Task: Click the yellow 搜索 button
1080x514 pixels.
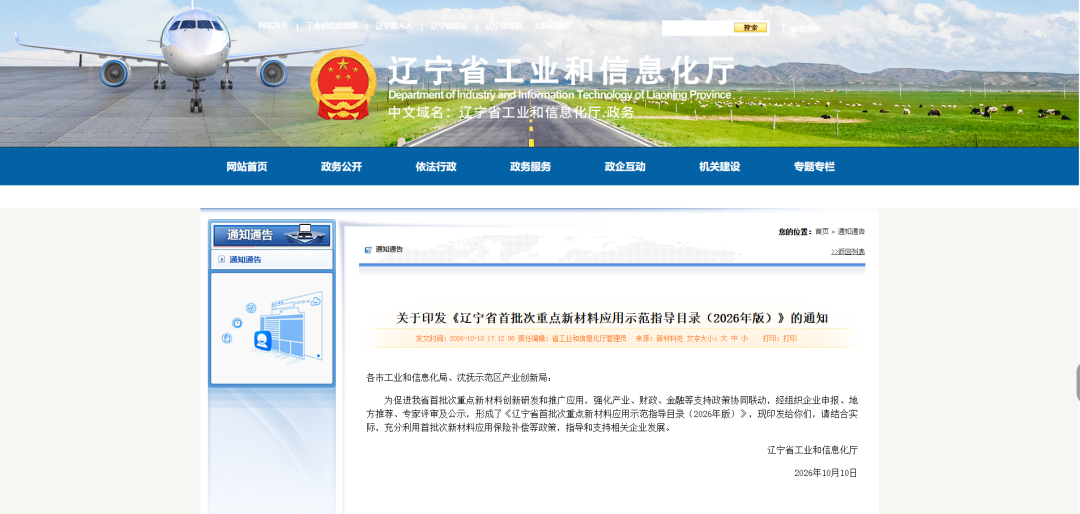Action: pos(750,28)
